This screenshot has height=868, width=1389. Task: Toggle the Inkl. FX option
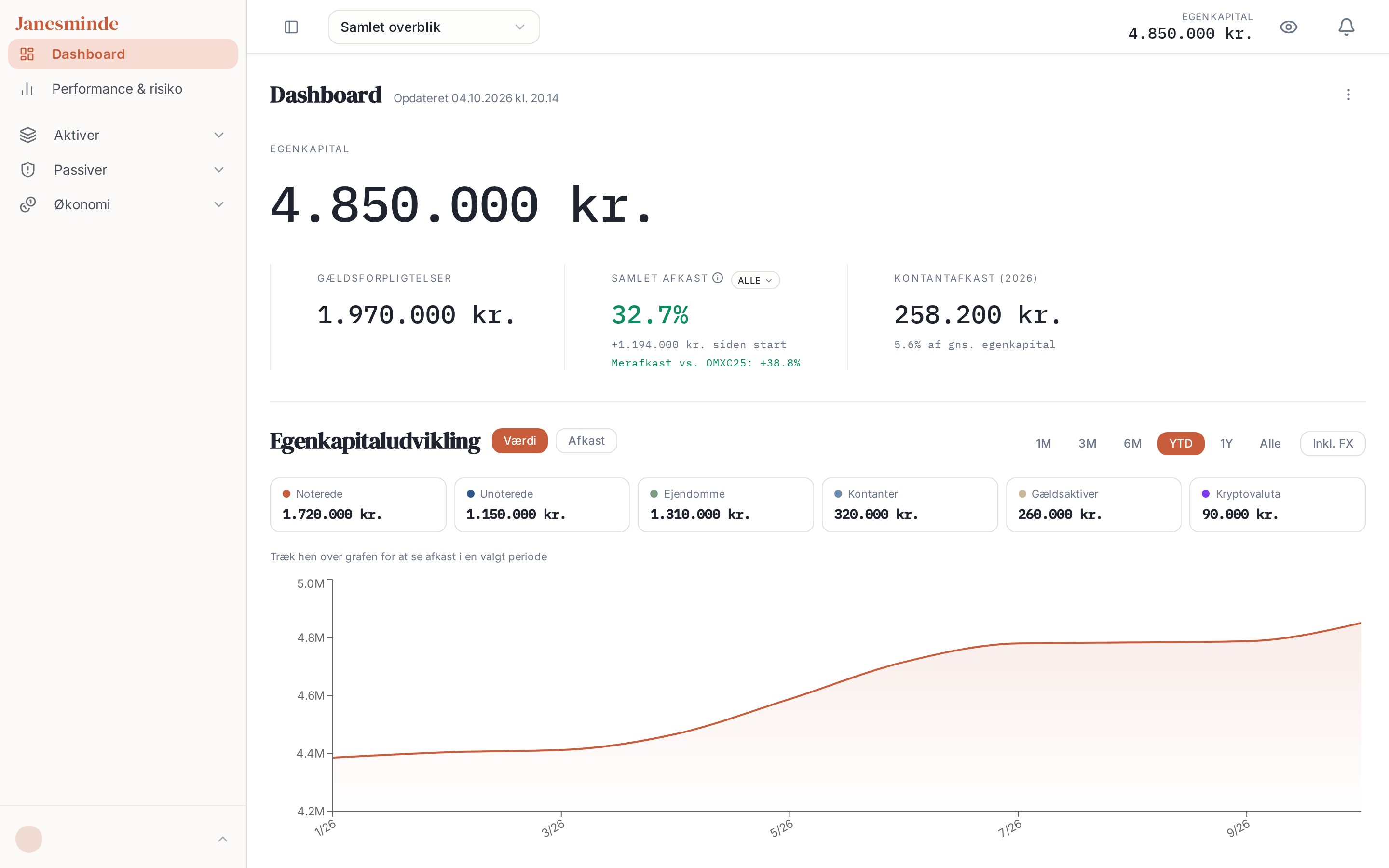[x=1332, y=443]
